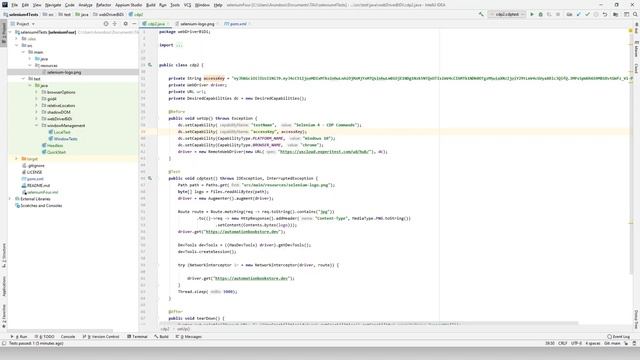Screen dimensions: 640x360
Task: Click the Search Everywhere magnifier icon
Action: 635,14
